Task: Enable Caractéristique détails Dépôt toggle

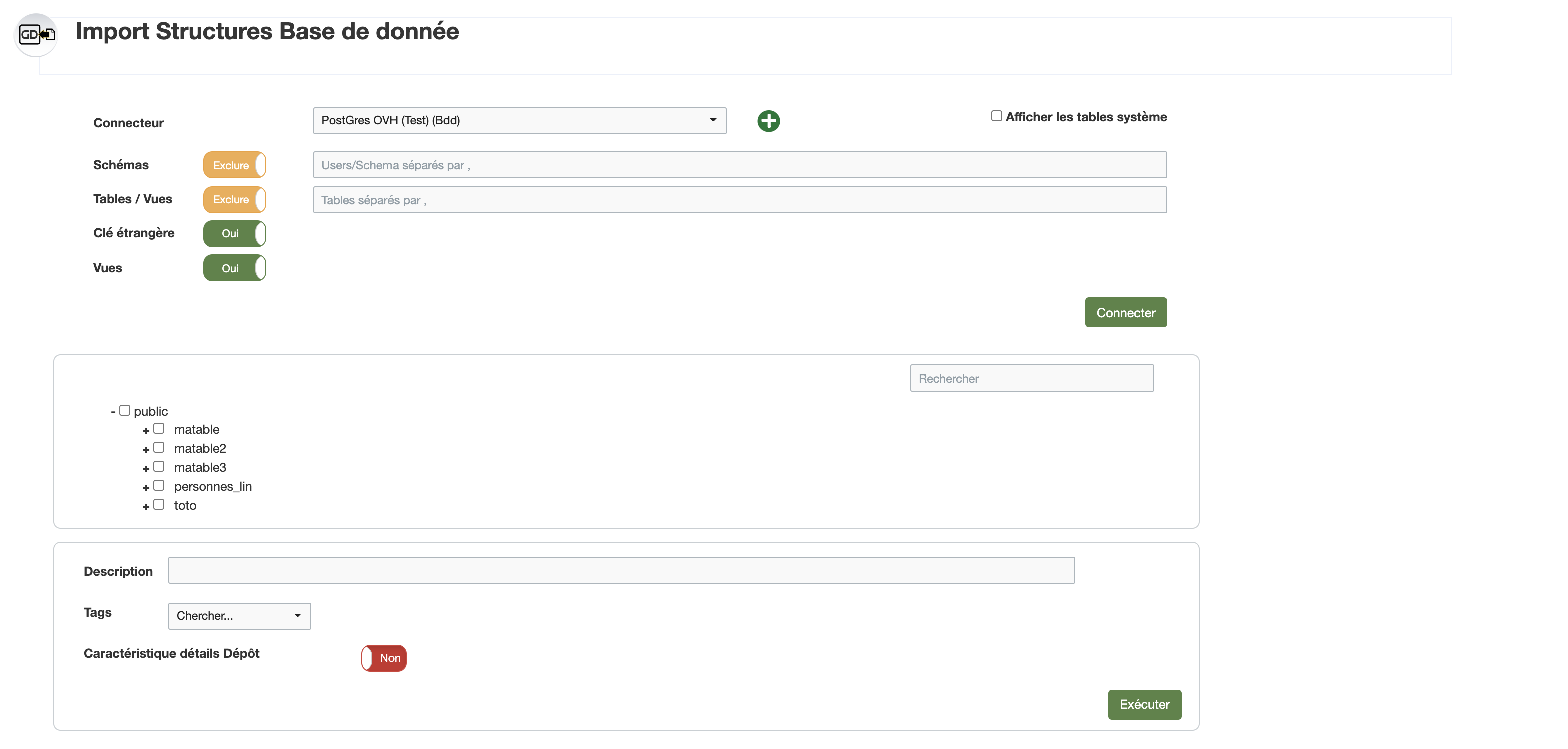Action: 383,658
